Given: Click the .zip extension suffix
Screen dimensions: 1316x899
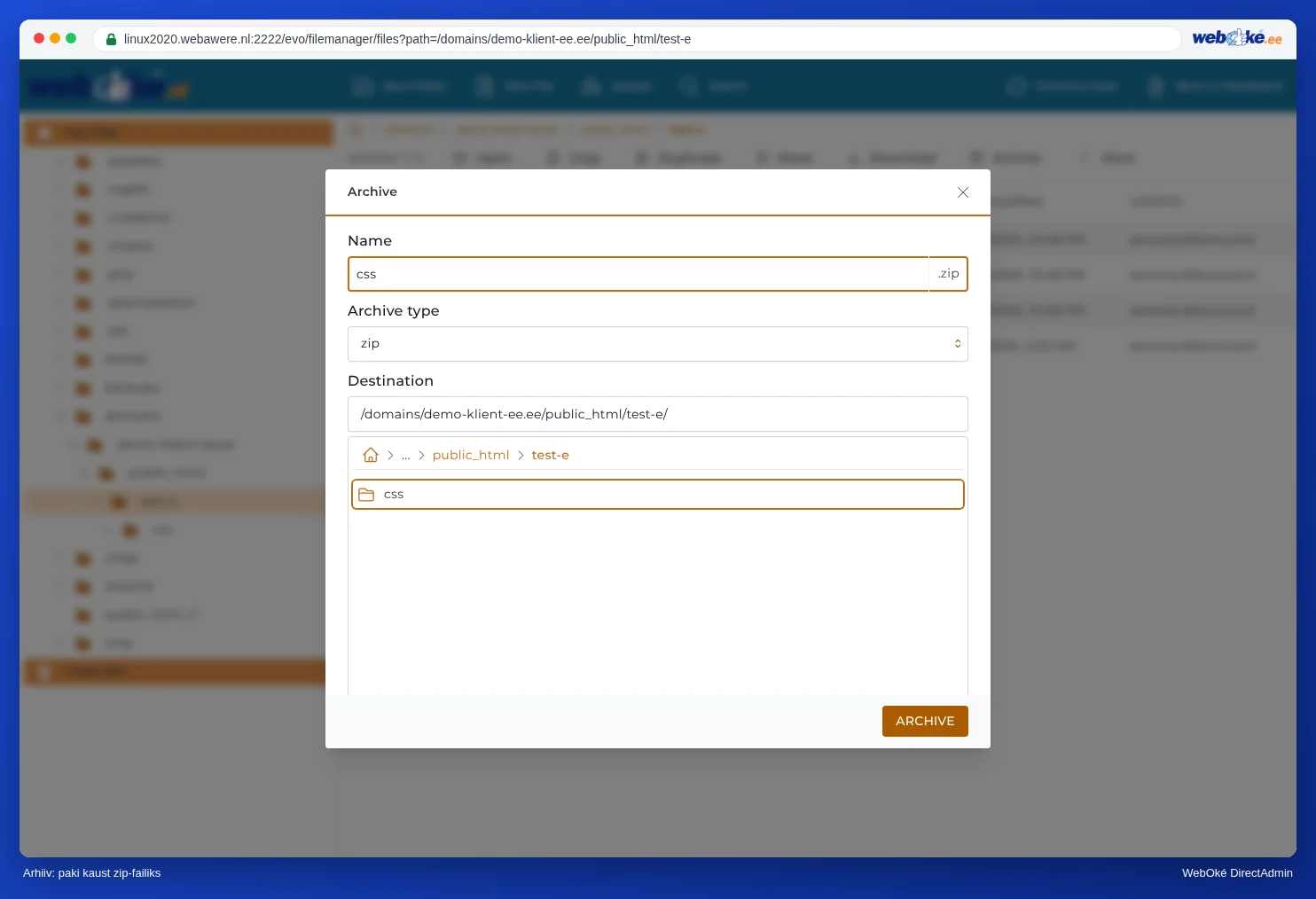Looking at the screenshot, I should click(x=948, y=274).
